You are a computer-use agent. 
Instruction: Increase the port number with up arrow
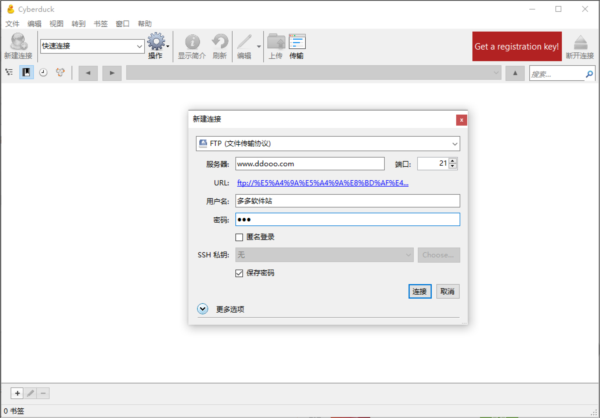453,161
